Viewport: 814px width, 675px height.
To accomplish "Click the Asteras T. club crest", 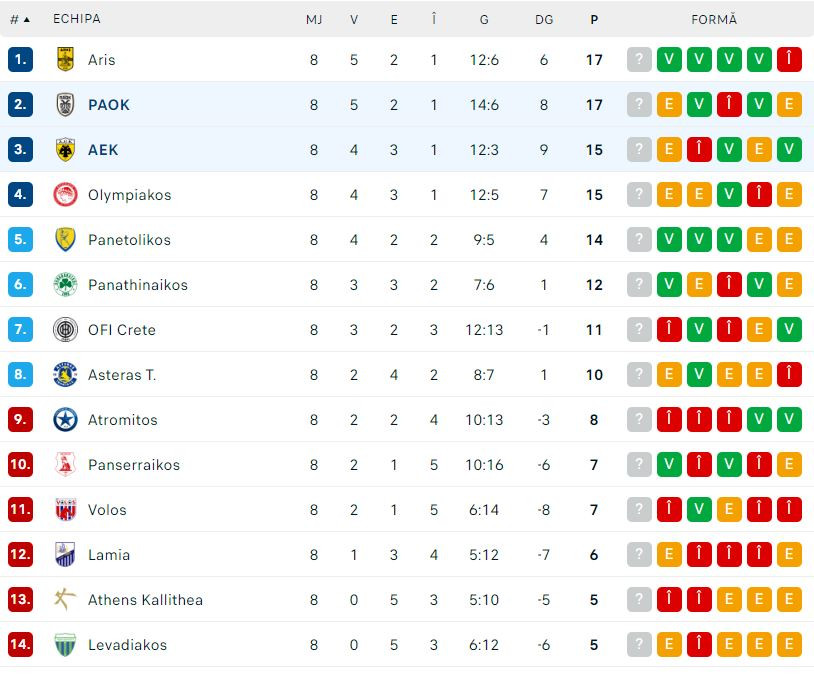I will pos(66,375).
